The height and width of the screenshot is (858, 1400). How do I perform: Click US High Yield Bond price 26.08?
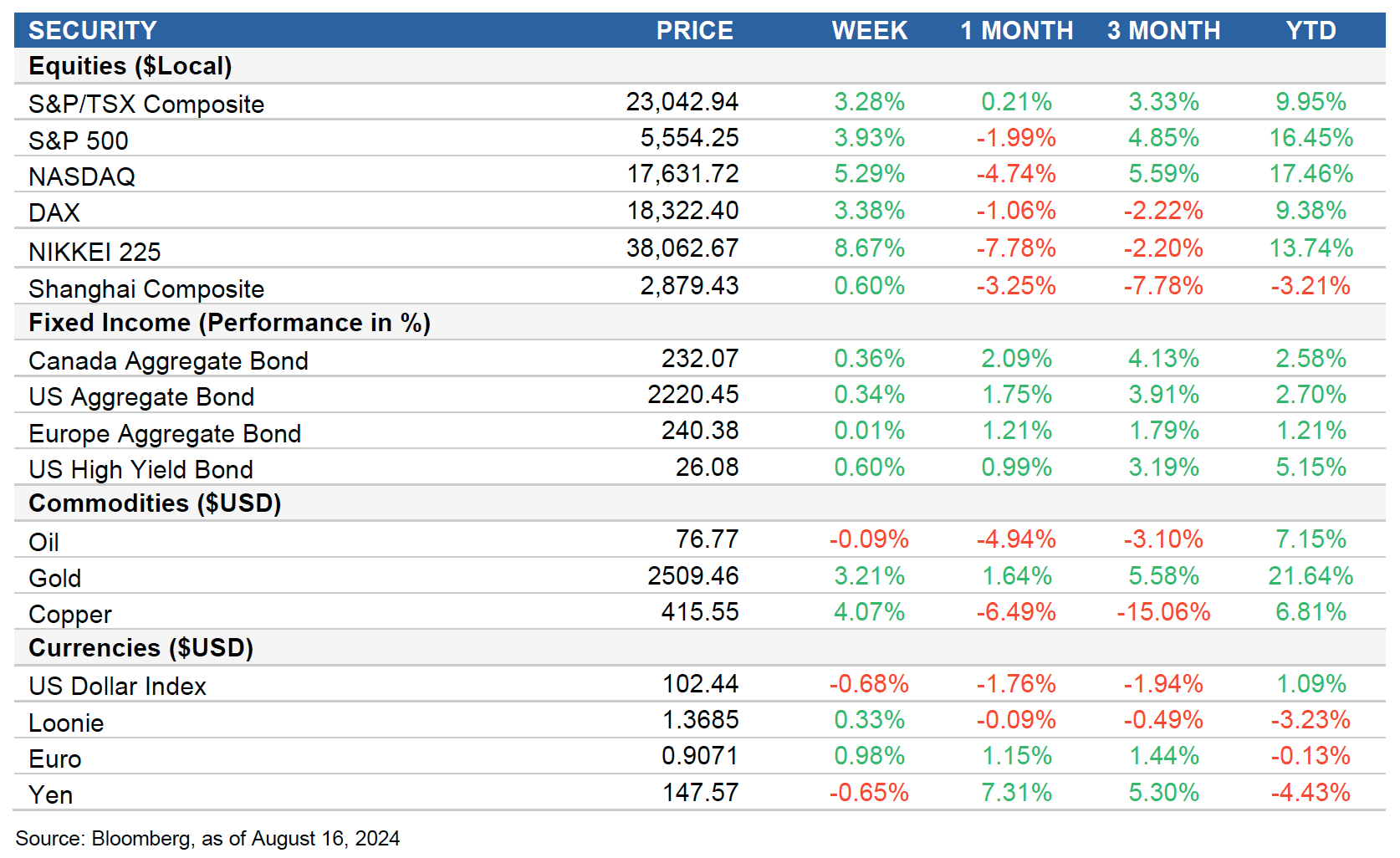click(707, 467)
